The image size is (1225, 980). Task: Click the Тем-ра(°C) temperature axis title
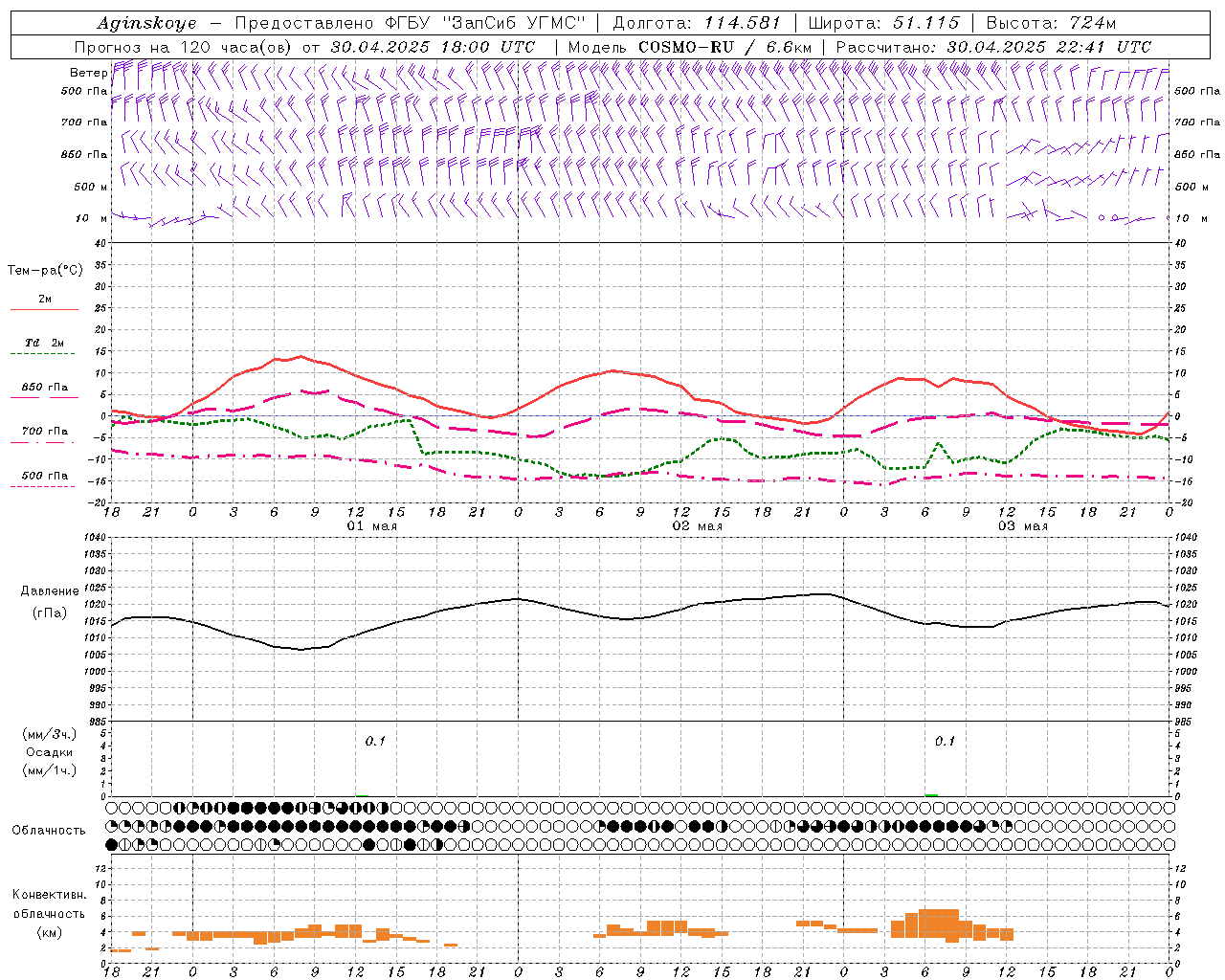coord(45,271)
